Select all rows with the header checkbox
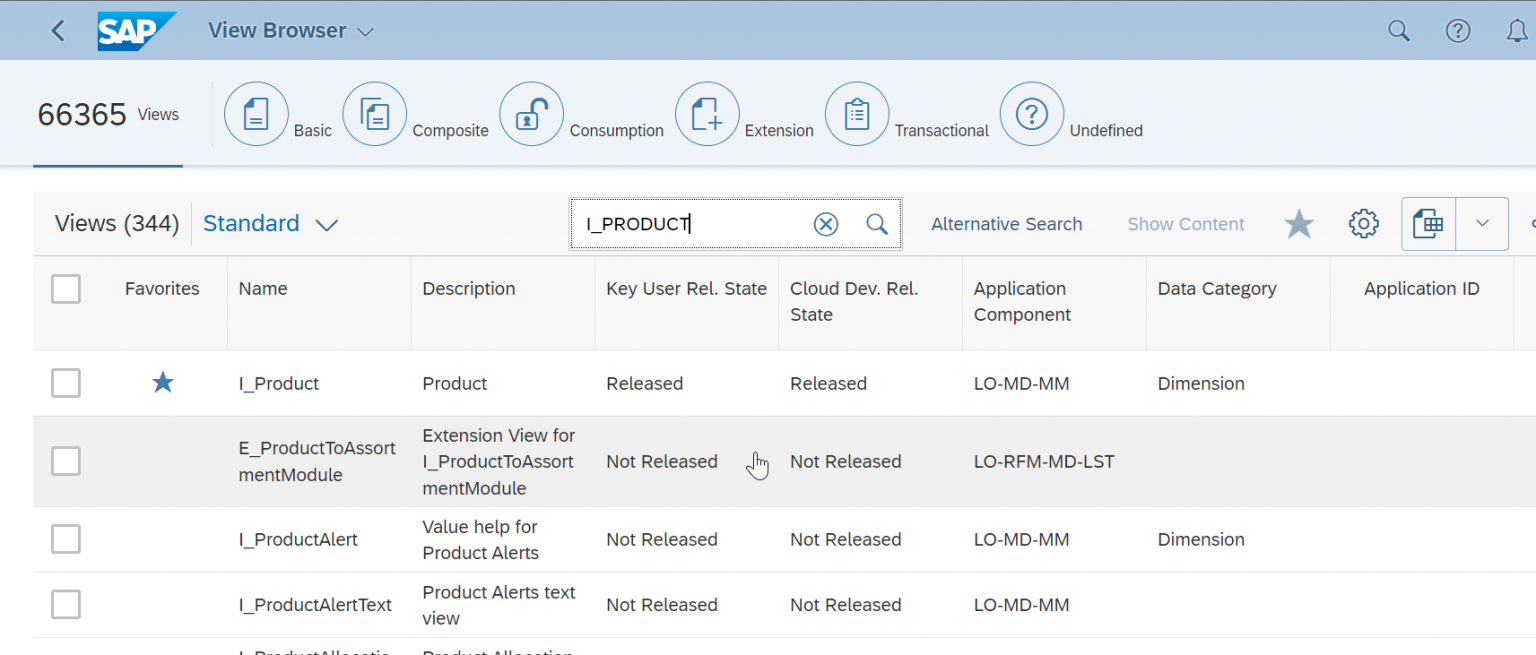Viewport: 1536px width, 655px height. pos(65,288)
